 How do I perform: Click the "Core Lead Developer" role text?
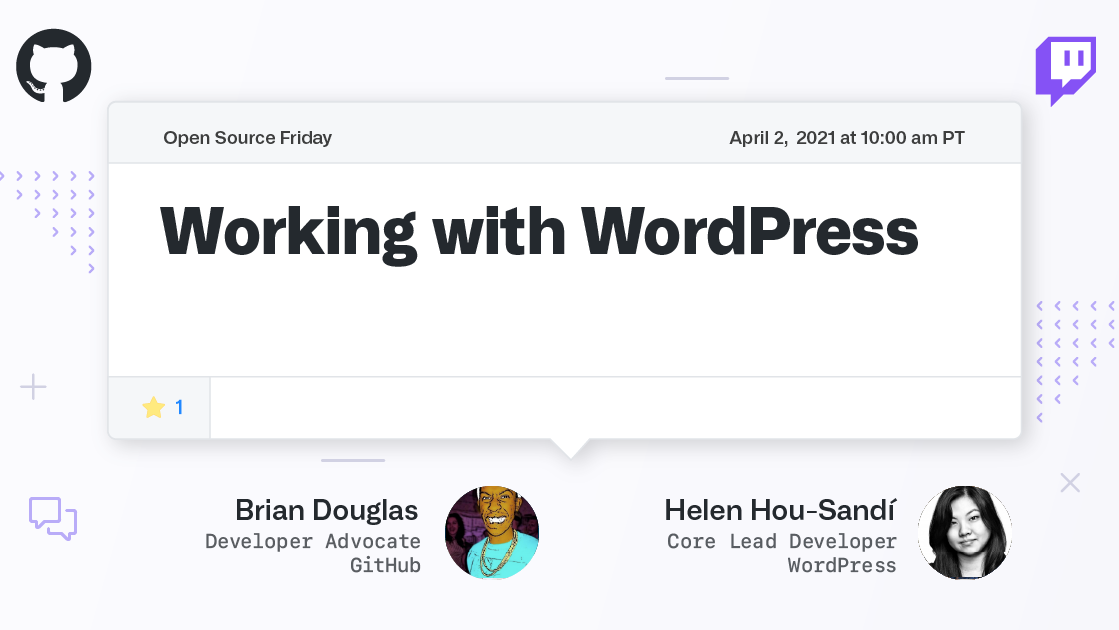point(782,541)
